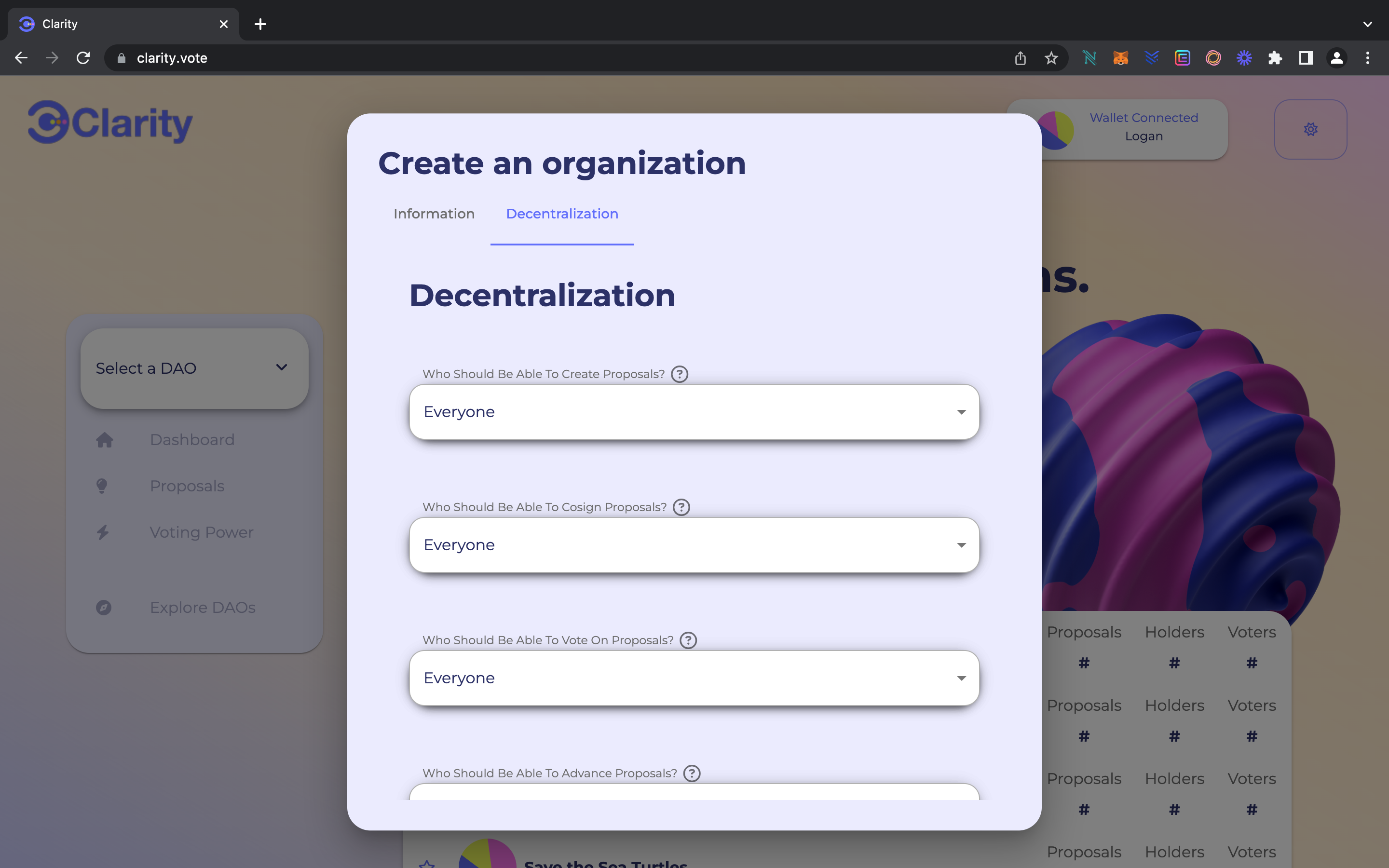Screen dimensions: 1389x868
Task: Select the Decentralization tab
Action: click(x=562, y=214)
